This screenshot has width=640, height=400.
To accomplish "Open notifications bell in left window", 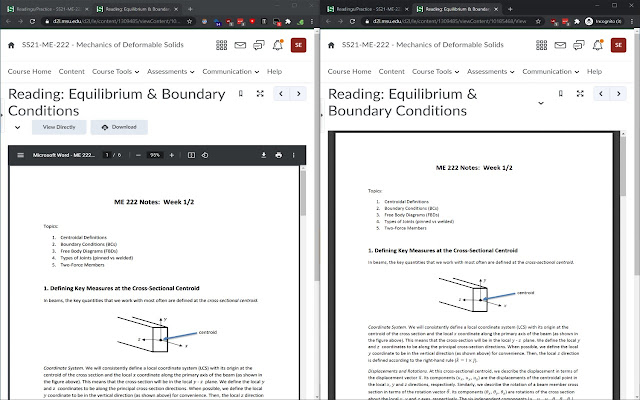I will [278, 45].
